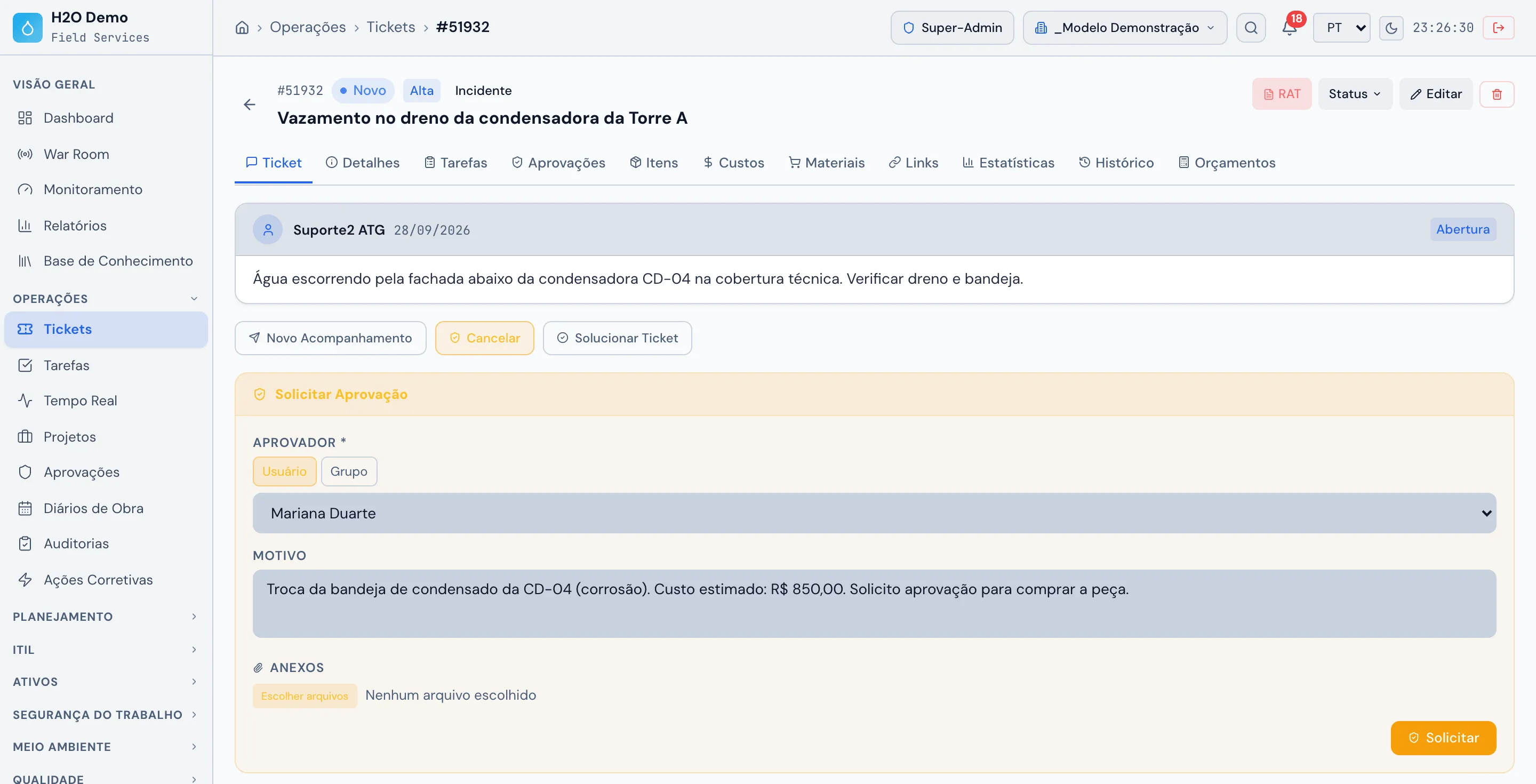This screenshot has width=1536, height=784.
Task: Click Escolher arquivos to attach files
Action: (x=305, y=696)
